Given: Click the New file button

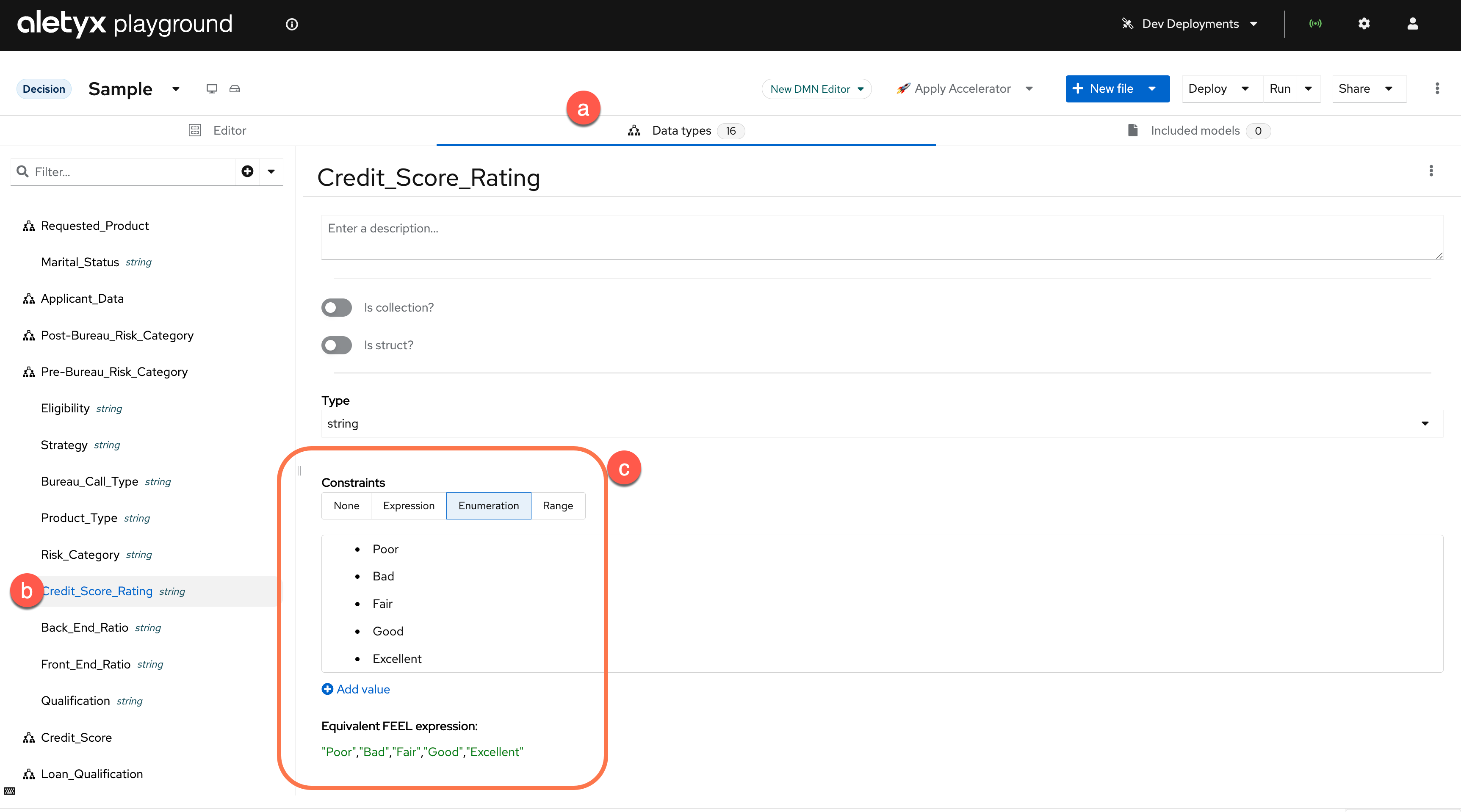Looking at the screenshot, I should pyautogui.click(x=1104, y=89).
